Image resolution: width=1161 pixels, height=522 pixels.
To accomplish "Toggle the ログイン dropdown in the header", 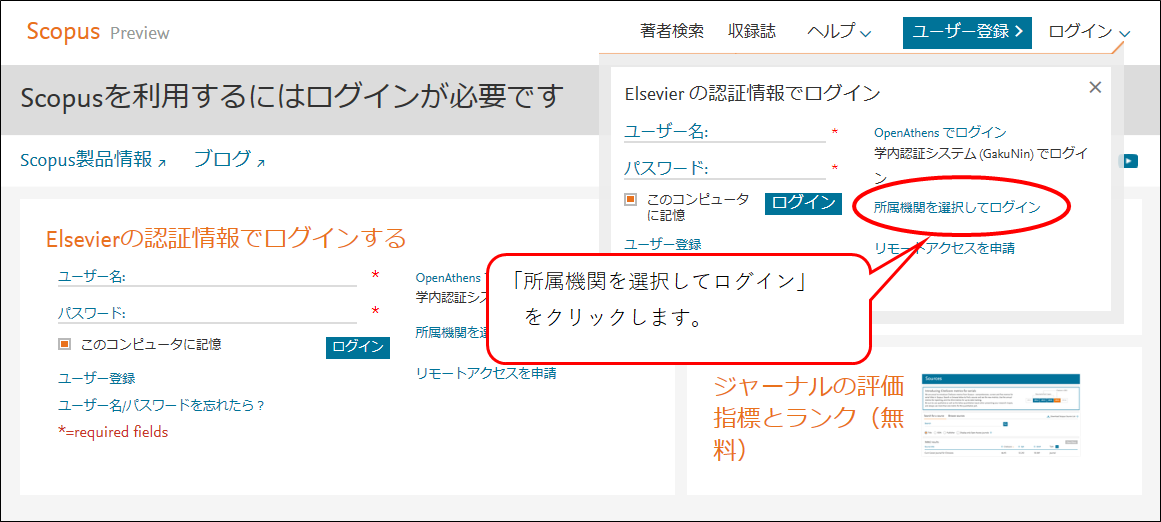I will pyautogui.click(x=1089, y=32).
